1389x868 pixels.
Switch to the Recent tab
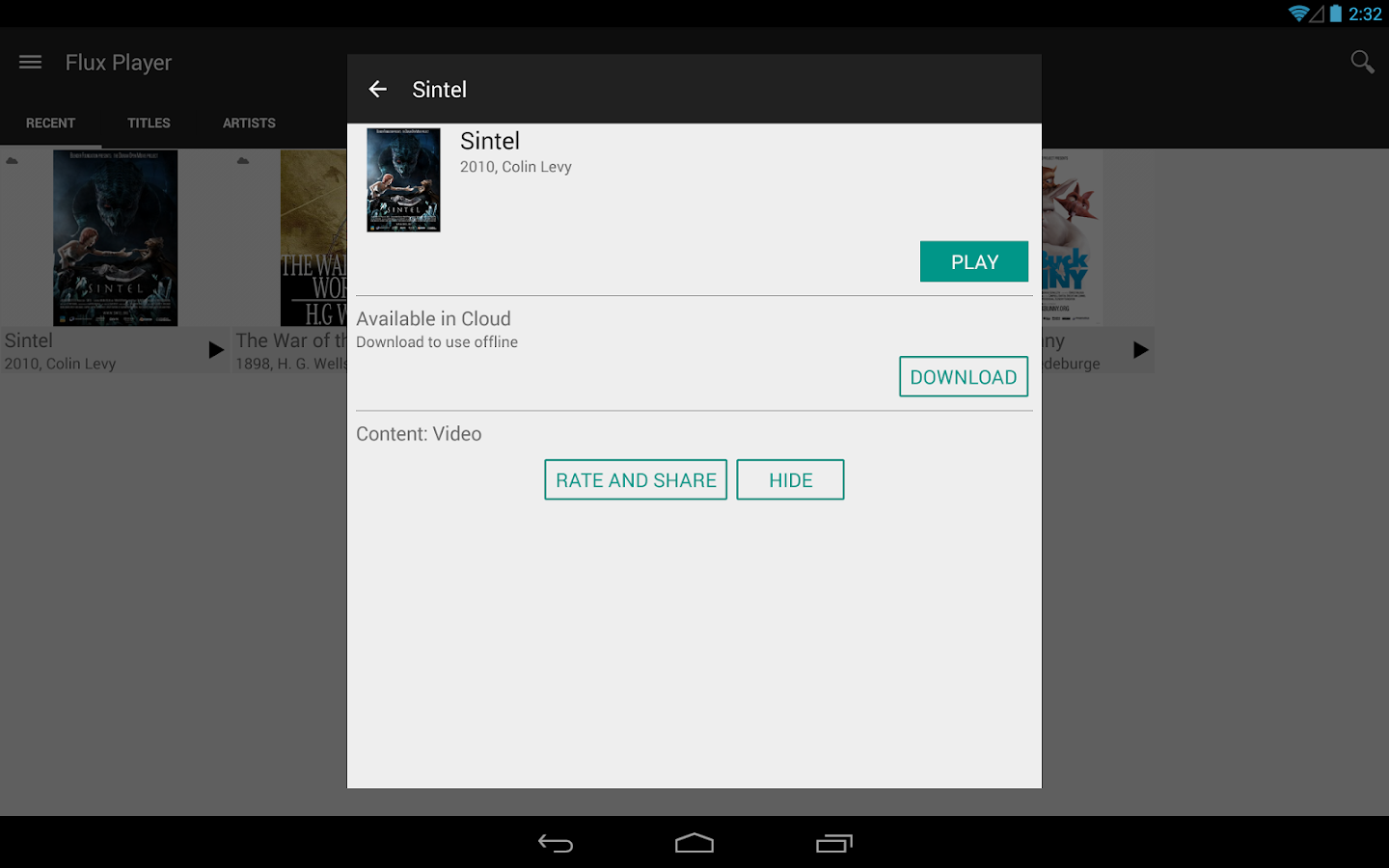50,123
